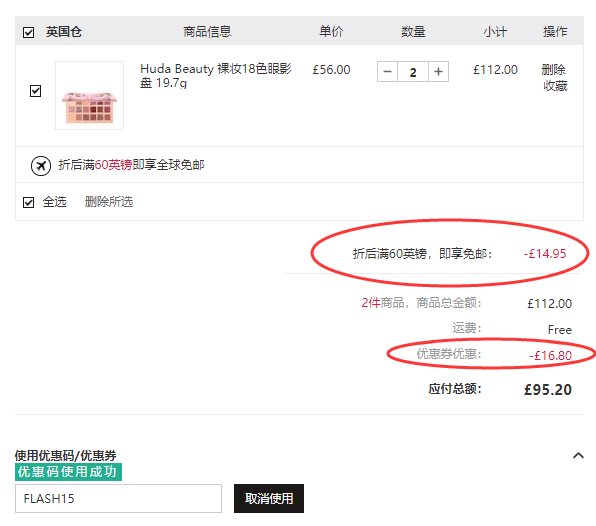Decrease quantity with the minus button
This screenshot has width=596, height=526.
pos(387,71)
